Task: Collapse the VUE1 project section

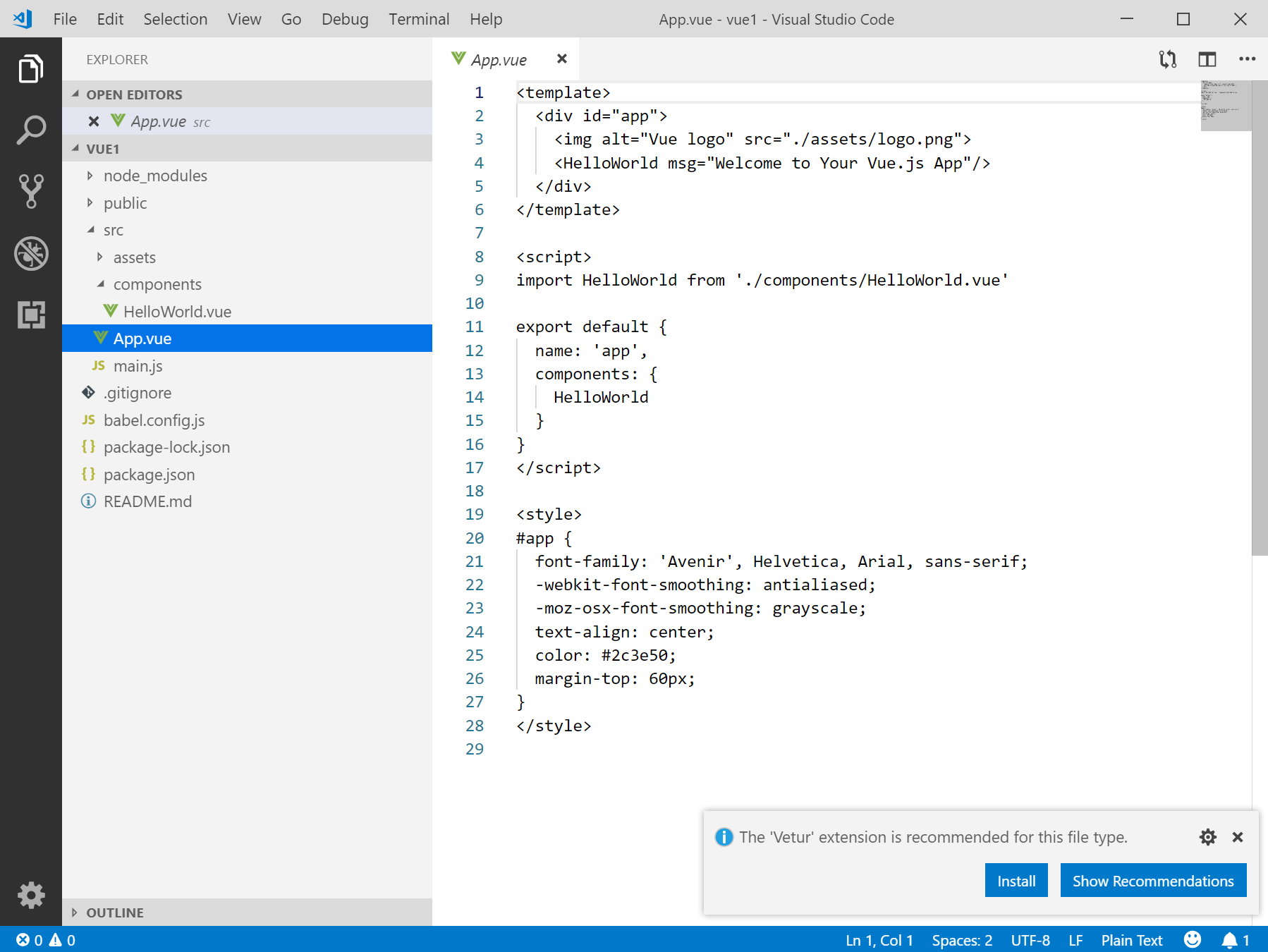Action: click(x=247, y=149)
